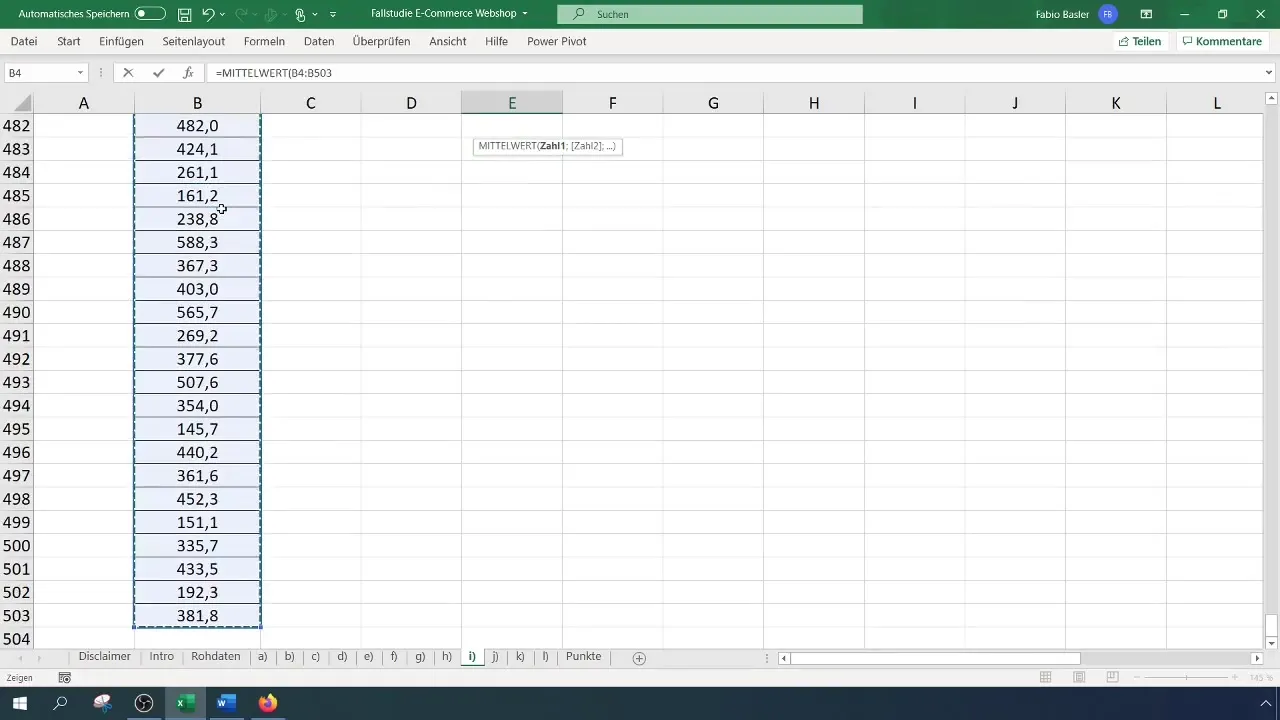The width and height of the screenshot is (1280, 720).
Task: Click the zoom slider in the status bar
Action: 1185,678
